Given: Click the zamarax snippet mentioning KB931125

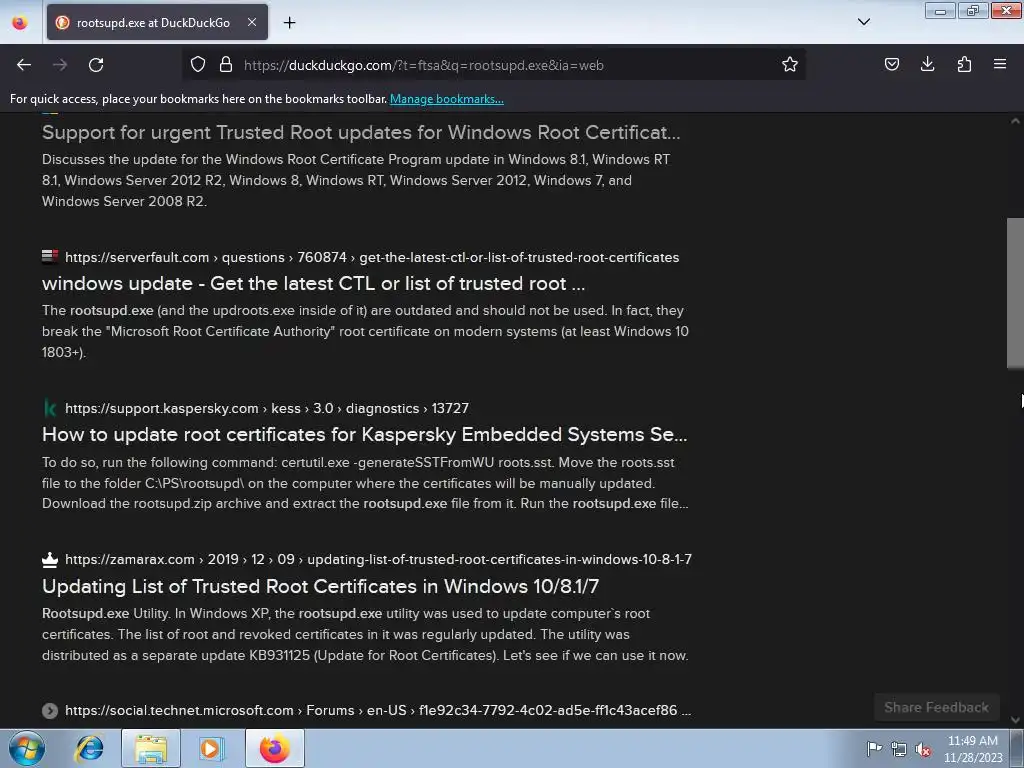Looking at the screenshot, I should [365, 634].
